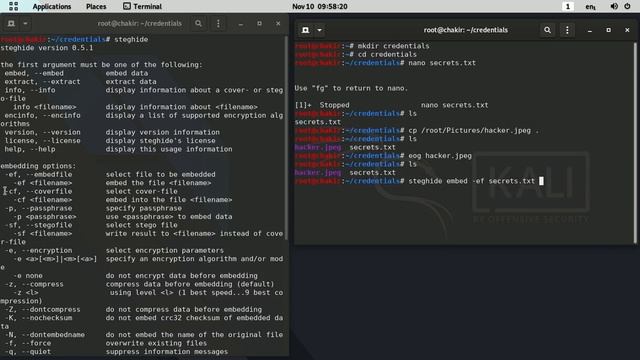
Task: Click the '-q, --quiet' option text
Action: click(x=28, y=351)
